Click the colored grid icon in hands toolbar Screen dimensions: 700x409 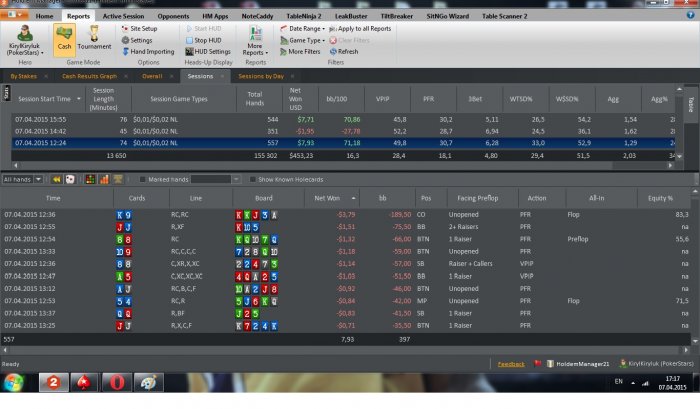[x=90, y=179]
